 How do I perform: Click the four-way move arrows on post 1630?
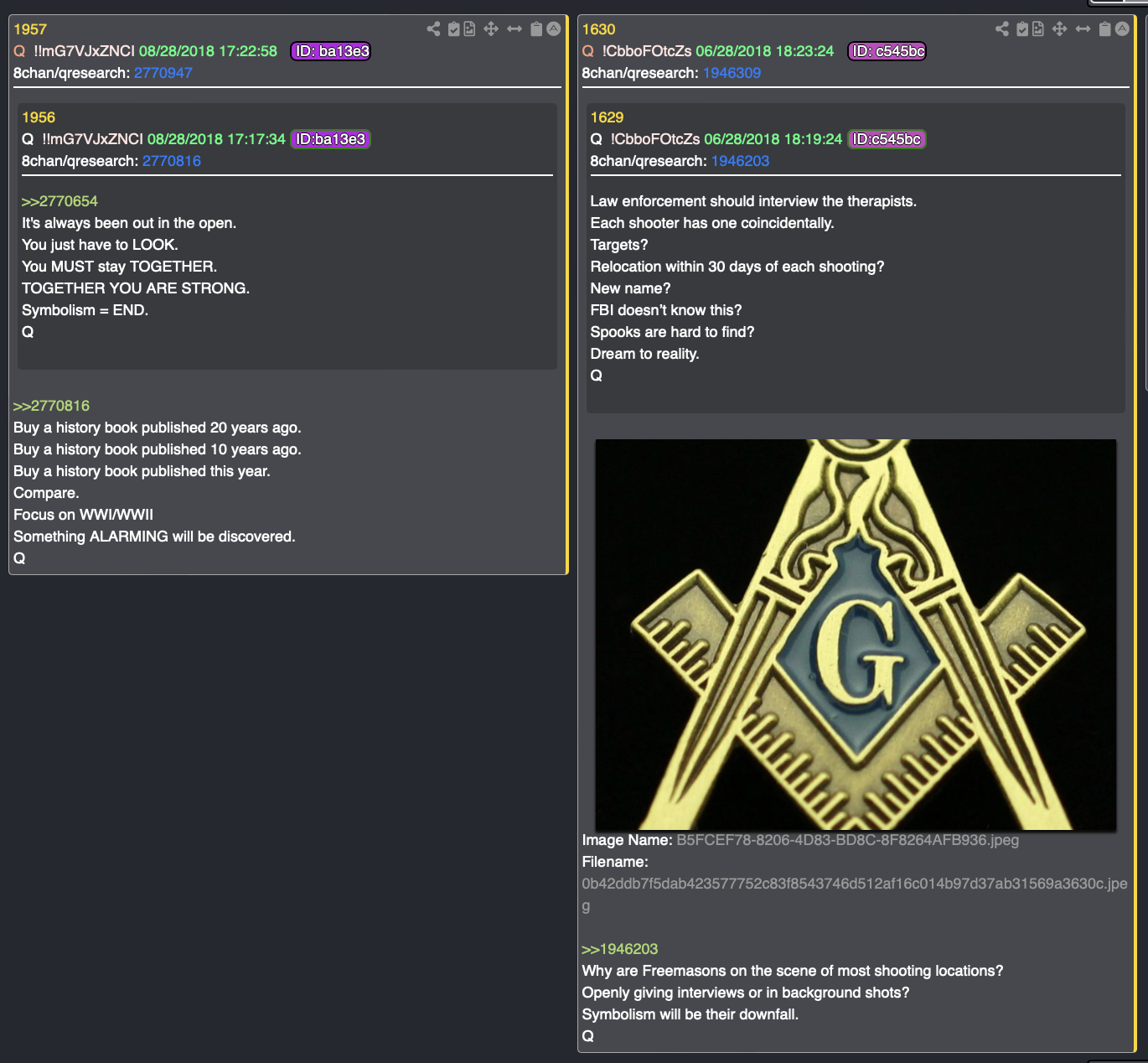(x=1060, y=29)
